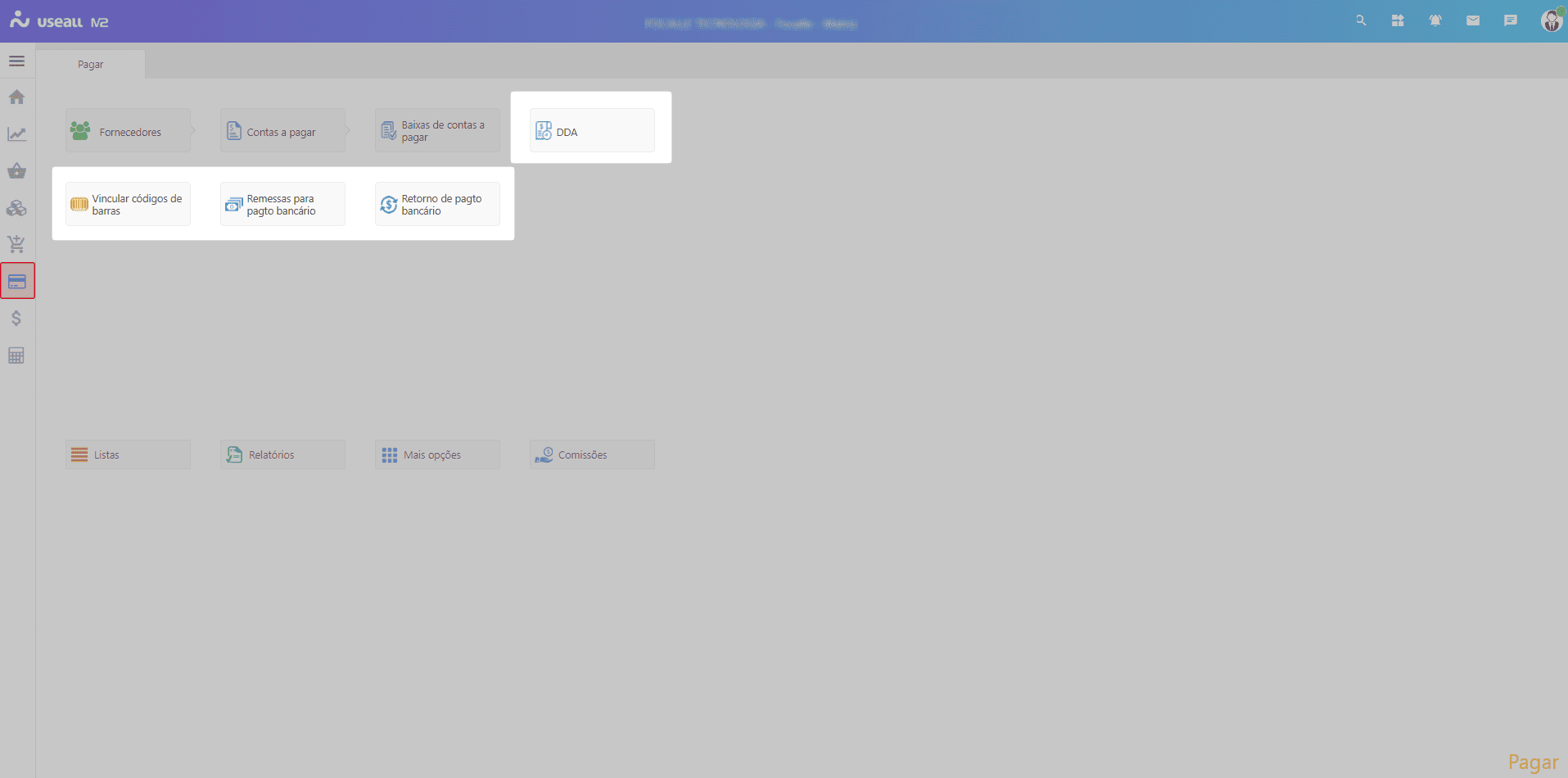Open the stock boxes sidebar icon
This screenshot has height=778, width=1568.
(x=16, y=208)
